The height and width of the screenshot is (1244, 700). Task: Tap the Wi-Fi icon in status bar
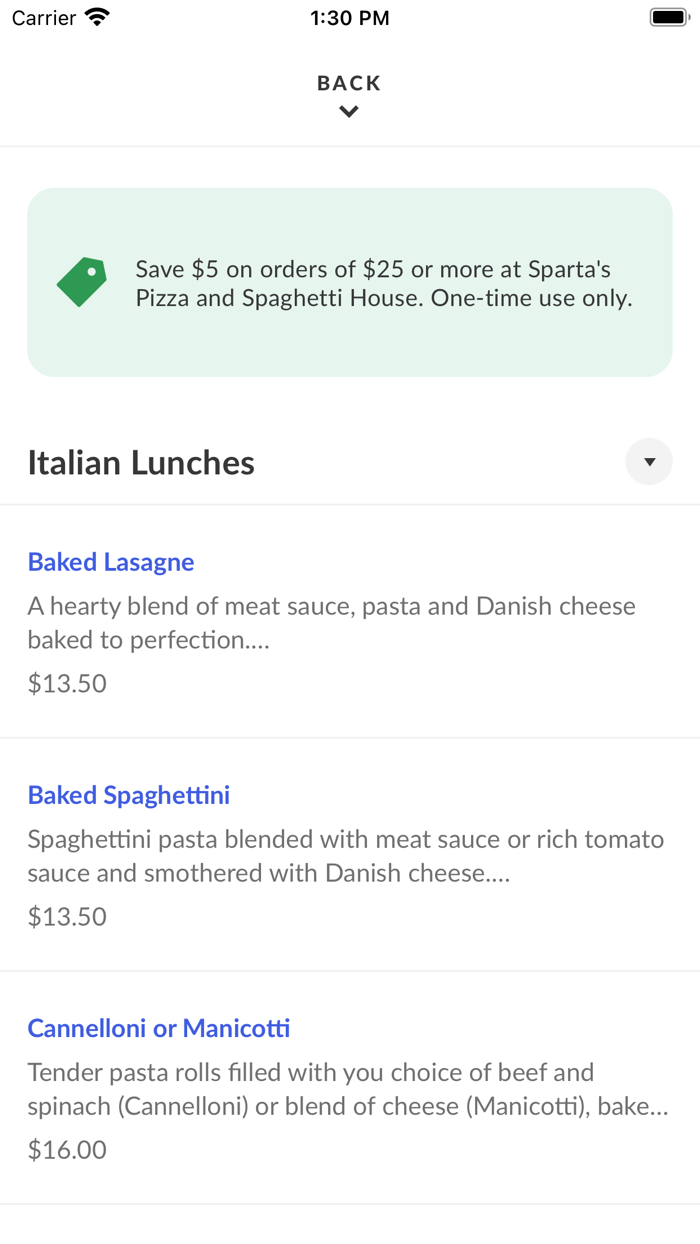(x=95, y=16)
